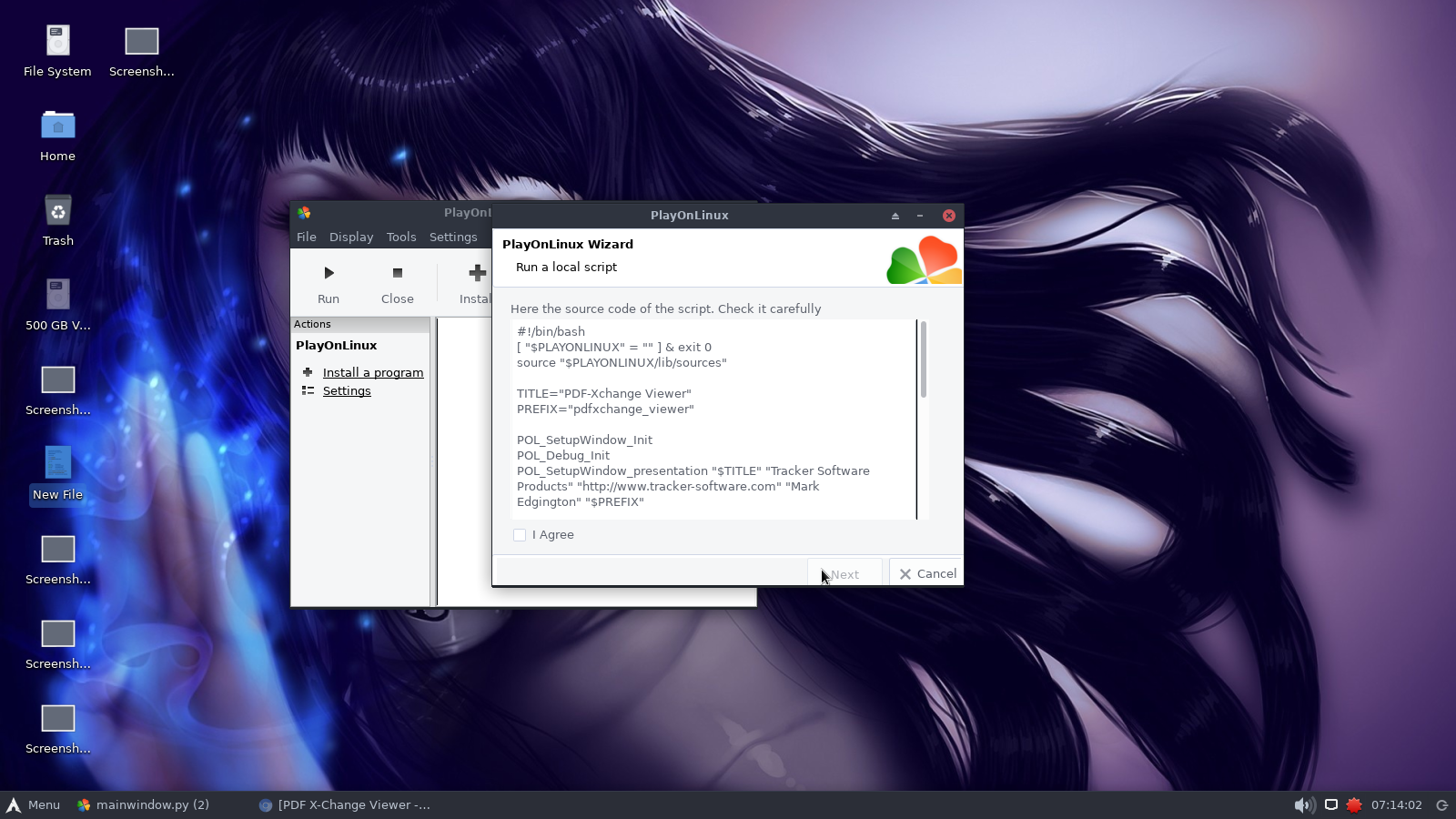Click the Settings link in Actions panel
The height and width of the screenshot is (819, 1456).
point(347,390)
